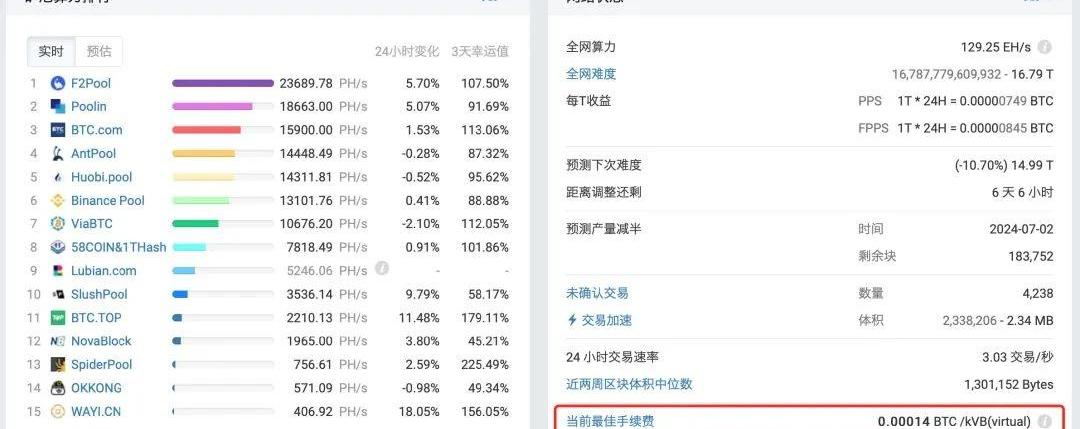Switch to the 预估 tab

coord(99,52)
